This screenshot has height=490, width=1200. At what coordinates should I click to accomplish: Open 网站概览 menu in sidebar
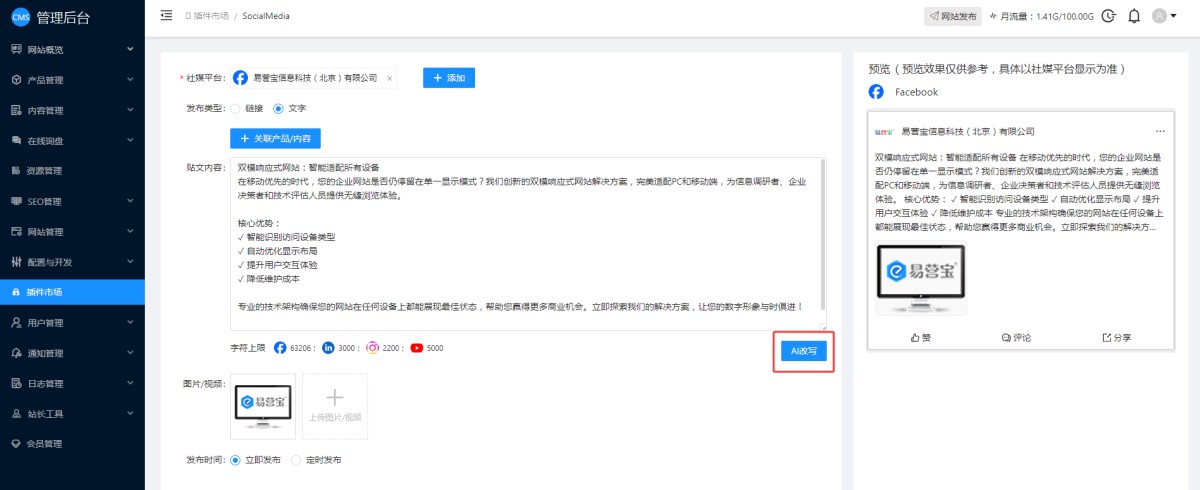click(x=72, y=49)
